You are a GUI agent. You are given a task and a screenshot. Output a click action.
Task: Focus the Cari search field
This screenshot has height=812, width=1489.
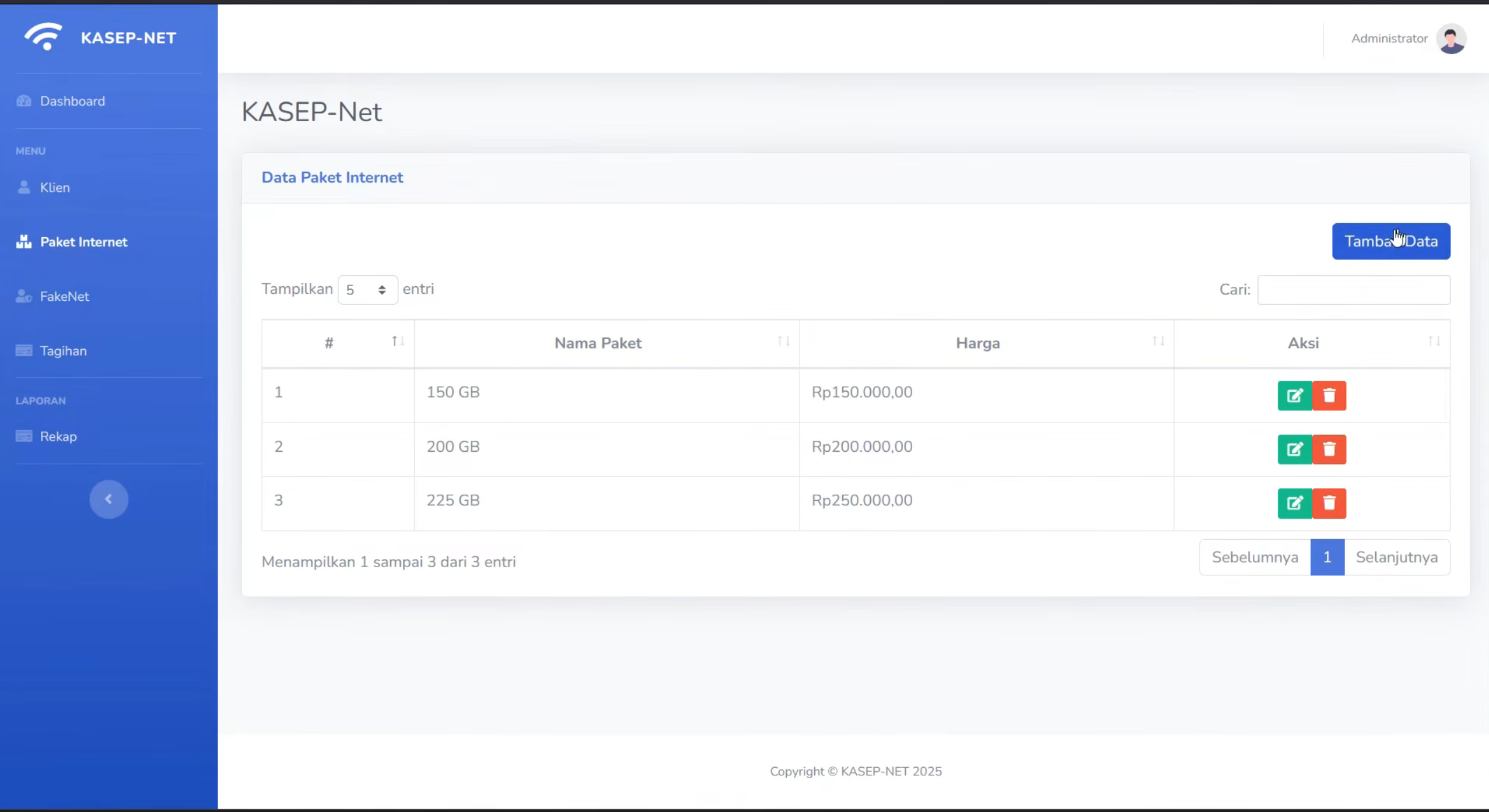pyautogui.click(x=1354, y=290)
